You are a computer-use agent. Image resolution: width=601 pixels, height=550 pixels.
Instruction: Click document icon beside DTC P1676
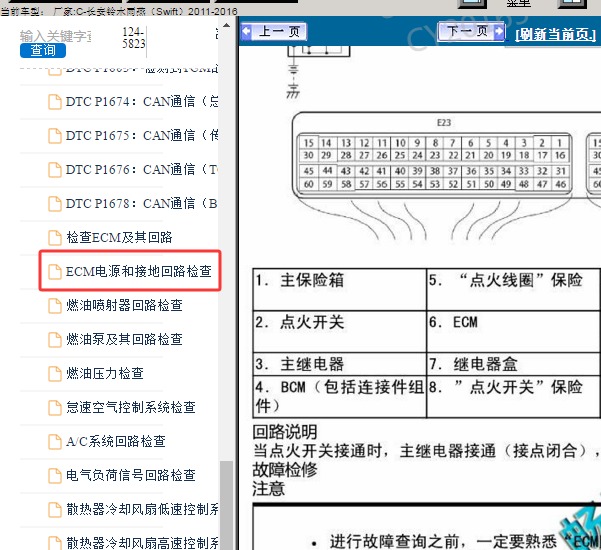coord(55,170)
